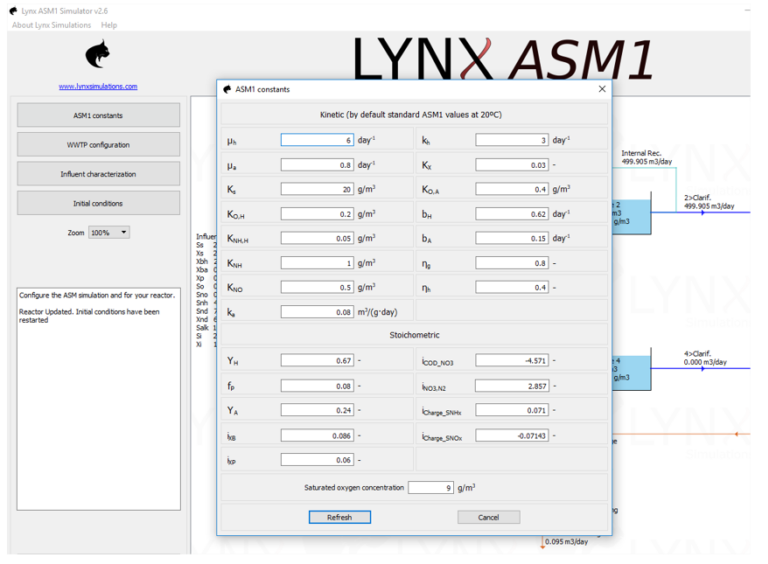Select the YA field with value 0.24
The image size is (768, 564).
point(317,410)
